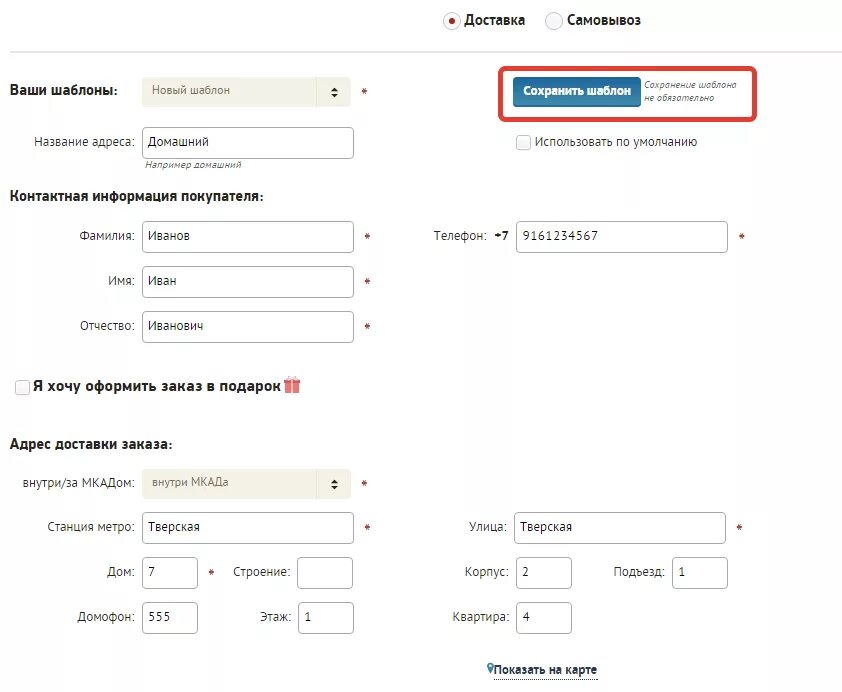Open the Новый шаблон templates dropdown
This screenshot has height=692, width=842.
coord(246,92)
